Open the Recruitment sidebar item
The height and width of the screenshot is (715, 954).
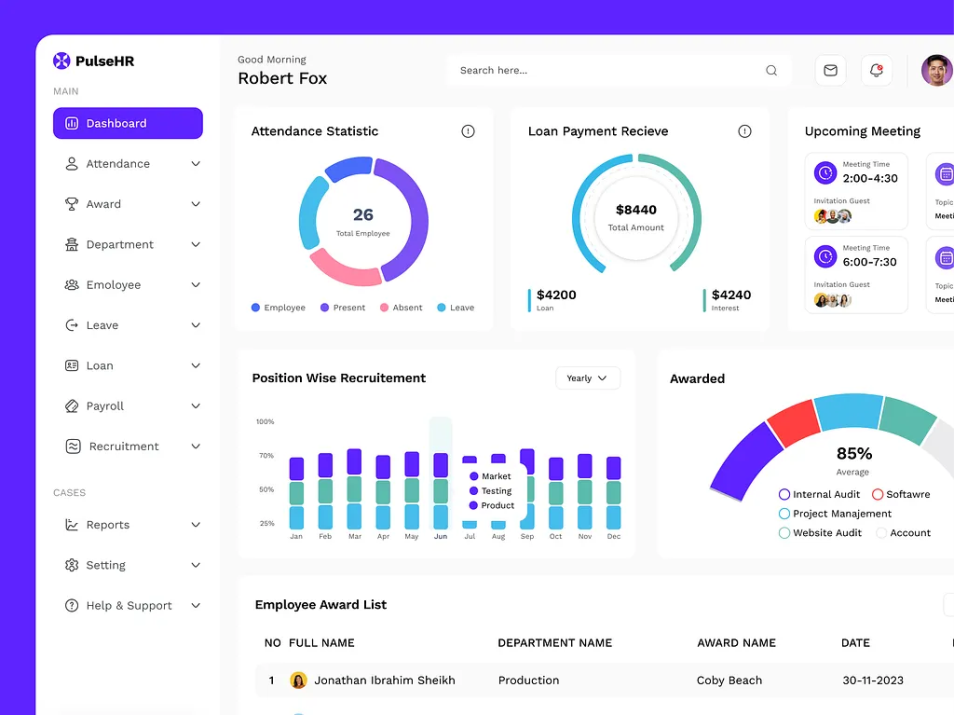(x=128, y=447)
